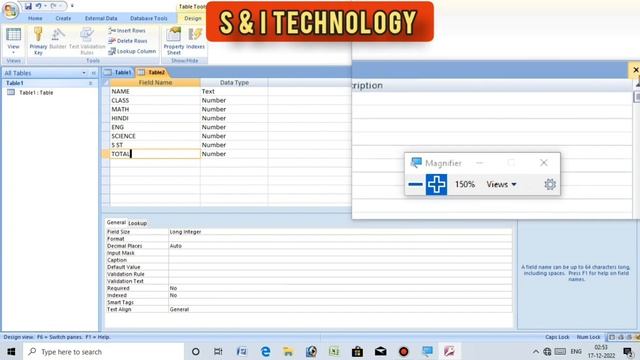Open File Explorer from taskbar

[x=288, y=351]
